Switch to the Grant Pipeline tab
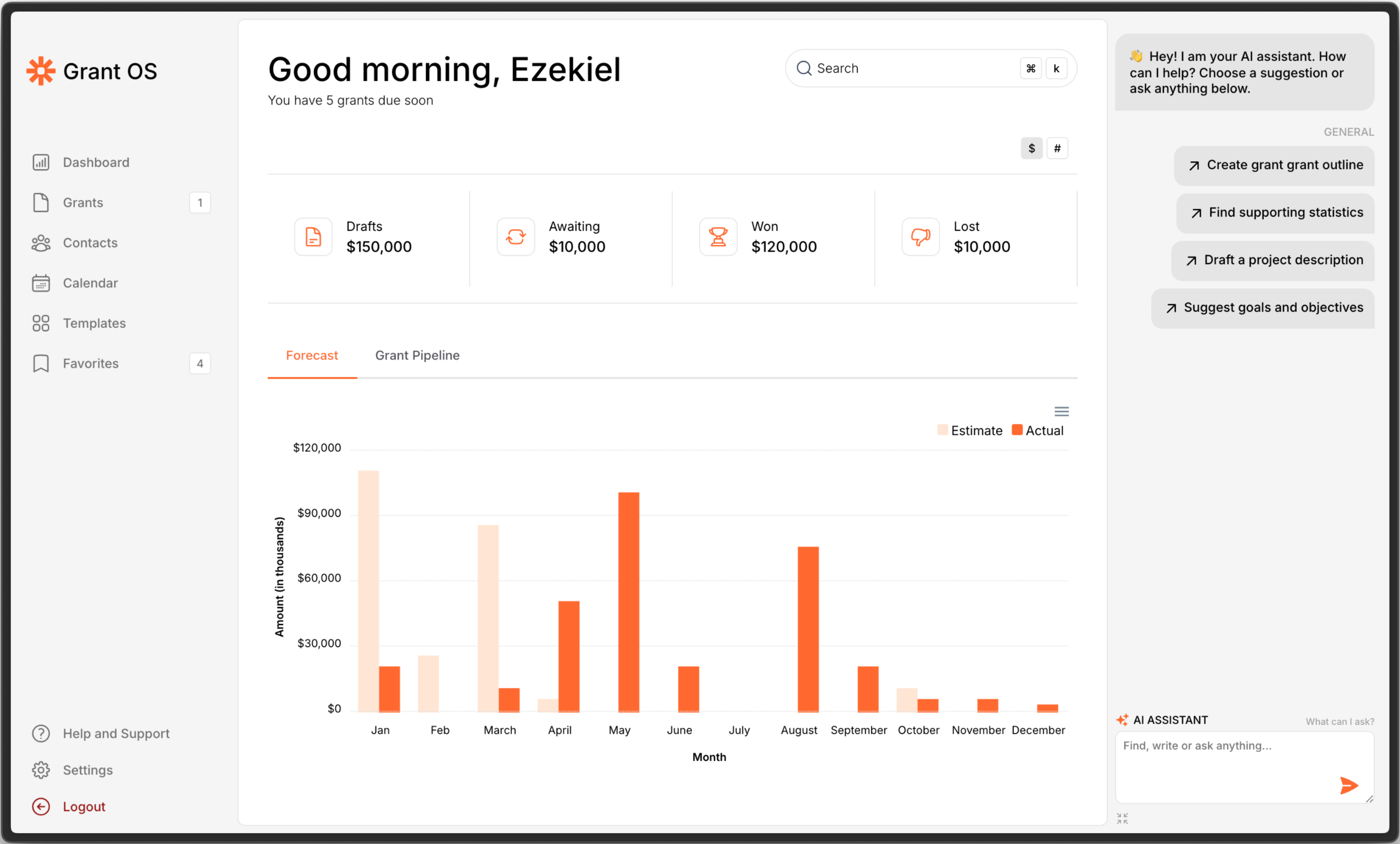This screenshot has width=1400, height=844. tap(417, 356)
